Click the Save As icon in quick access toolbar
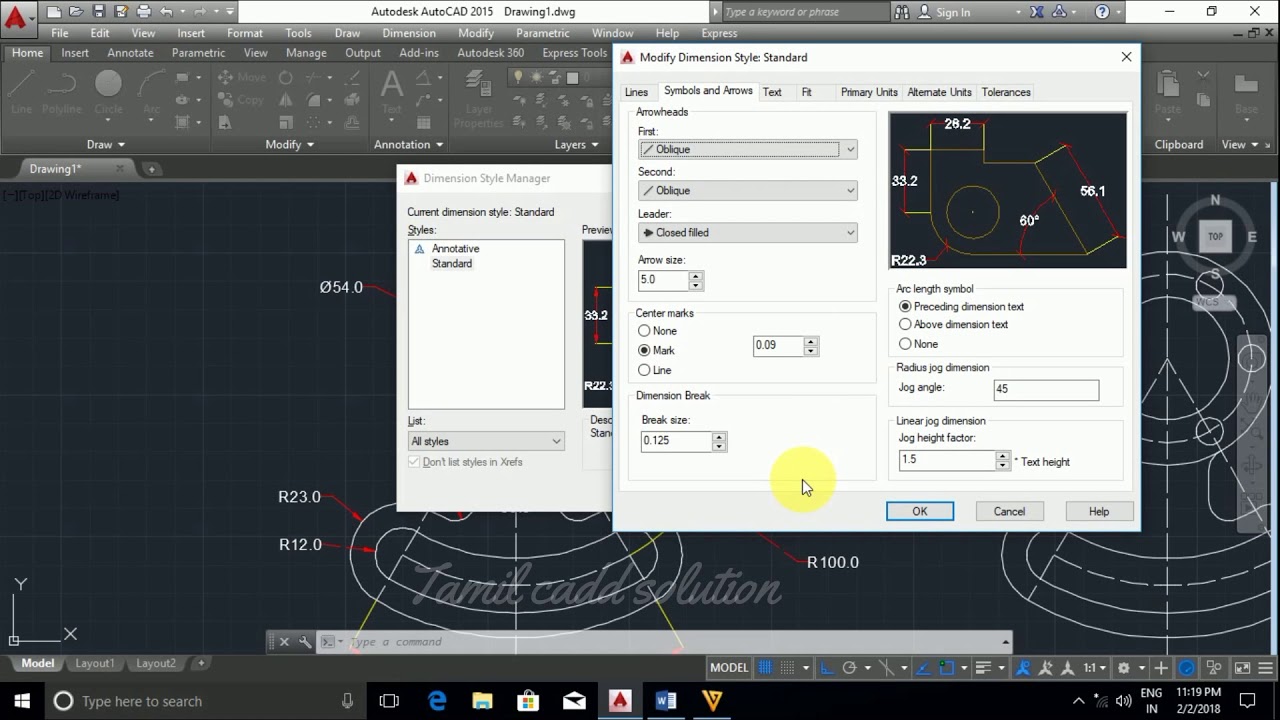The image size is (1280, 720). pos(120,12)
